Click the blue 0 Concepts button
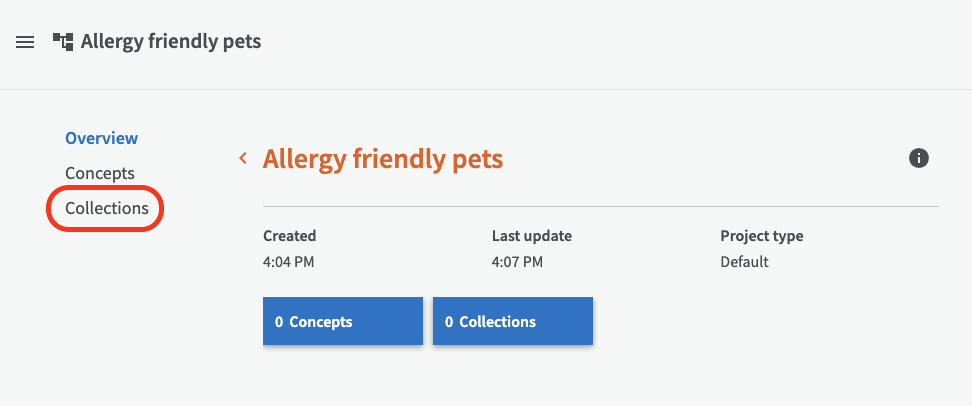The width and height of the screenshot is (972, 406). 342,321
